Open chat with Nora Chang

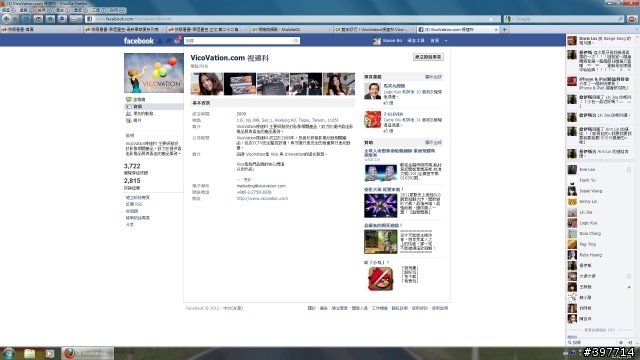(599, 233)
